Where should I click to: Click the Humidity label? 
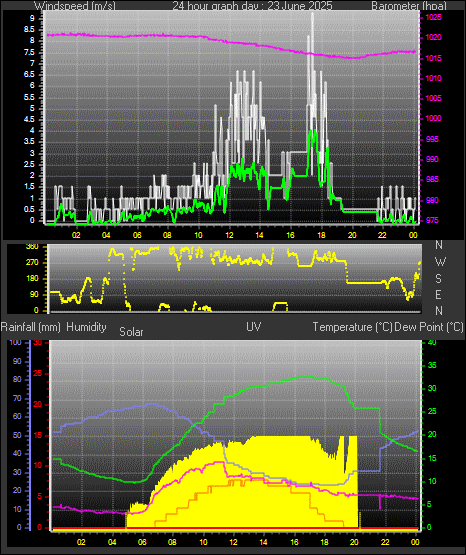click(86, 327)
